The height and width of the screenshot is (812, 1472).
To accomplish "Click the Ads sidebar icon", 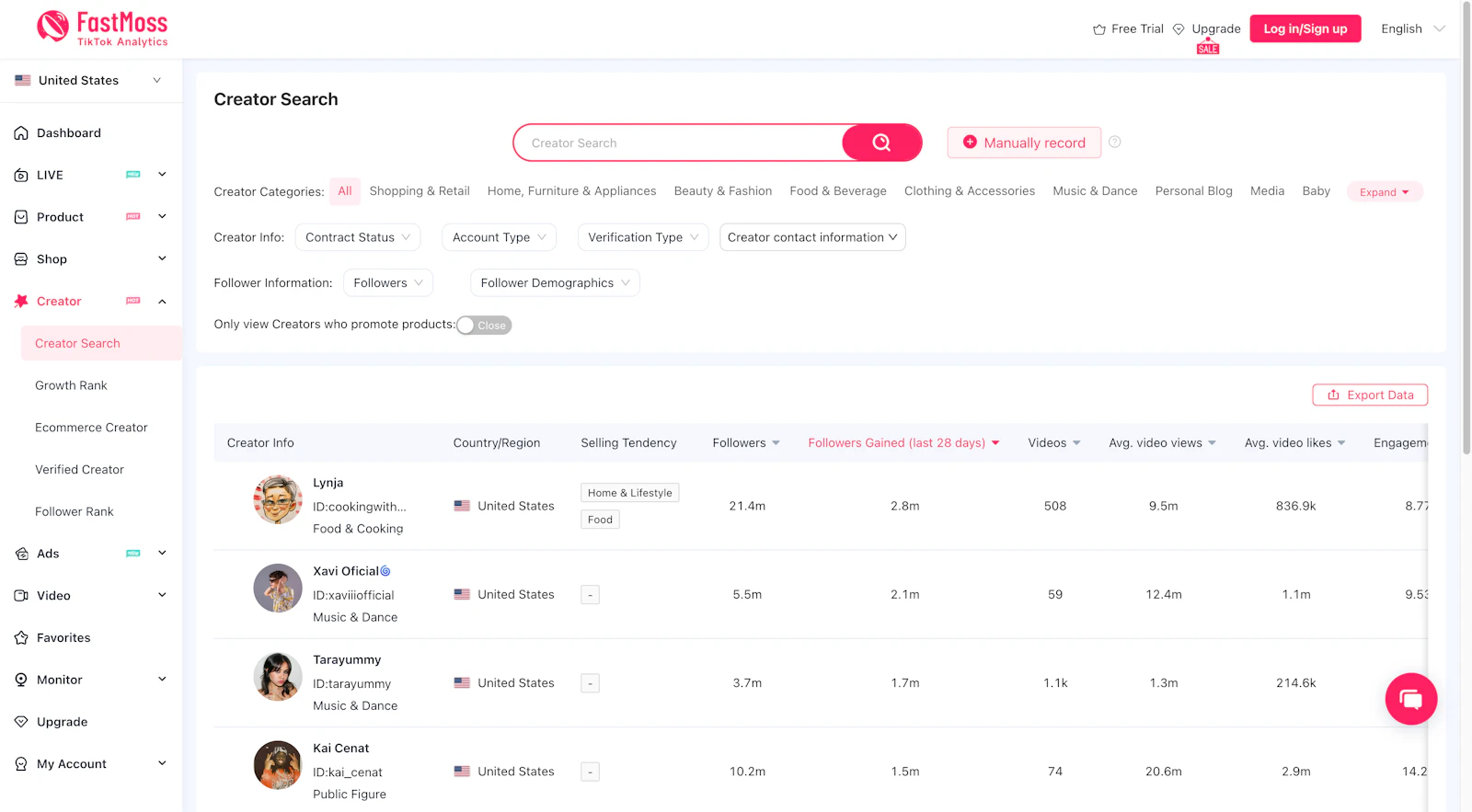I will [21, 554].
